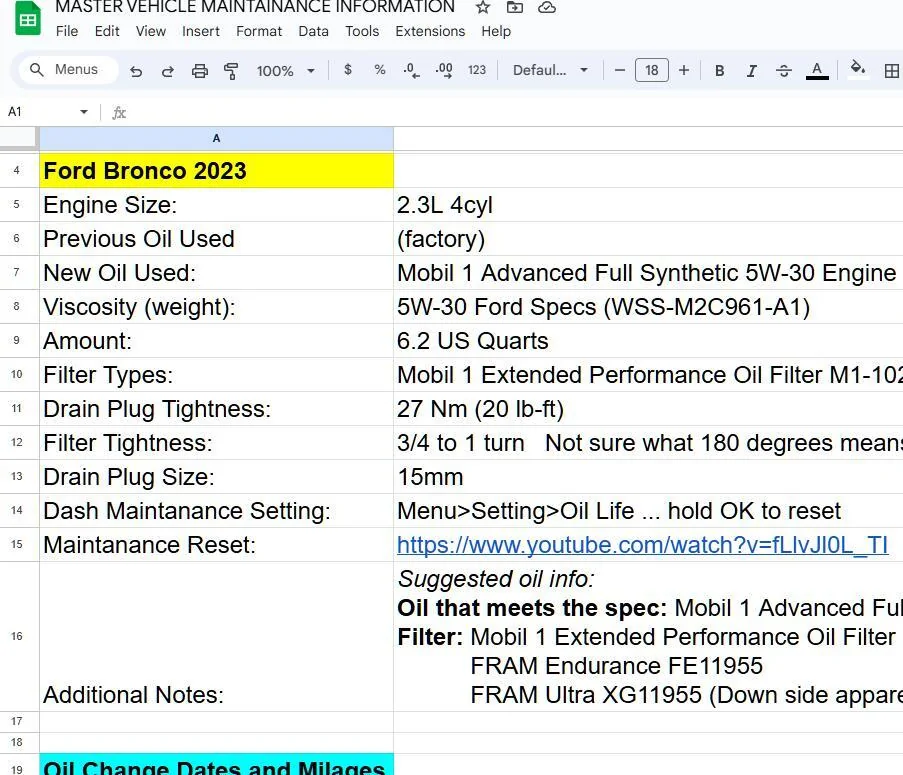Open the File menu
The height and width of the screenshot is (775, 903).
click(x=67, y=31)
